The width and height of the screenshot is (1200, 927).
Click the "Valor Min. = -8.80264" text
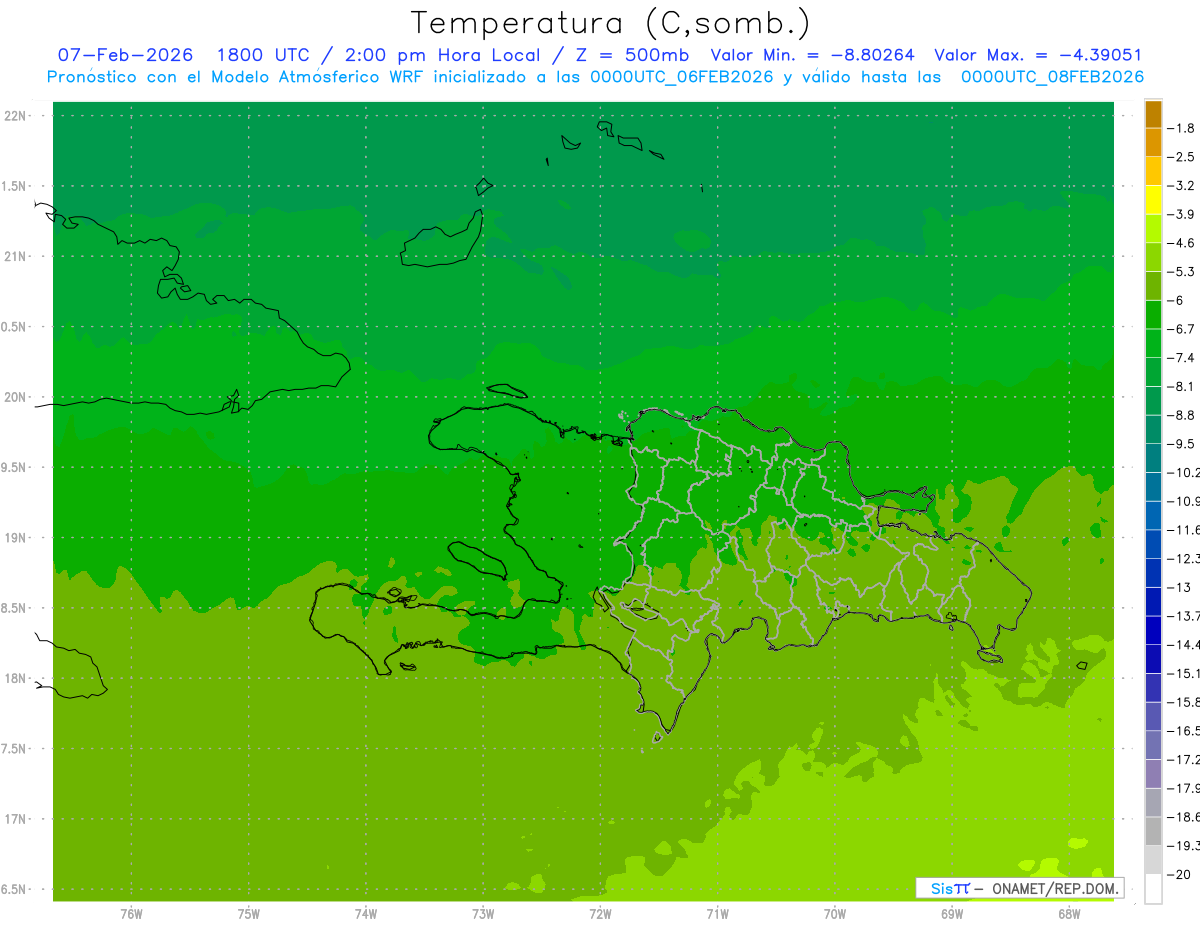(812, 55)
